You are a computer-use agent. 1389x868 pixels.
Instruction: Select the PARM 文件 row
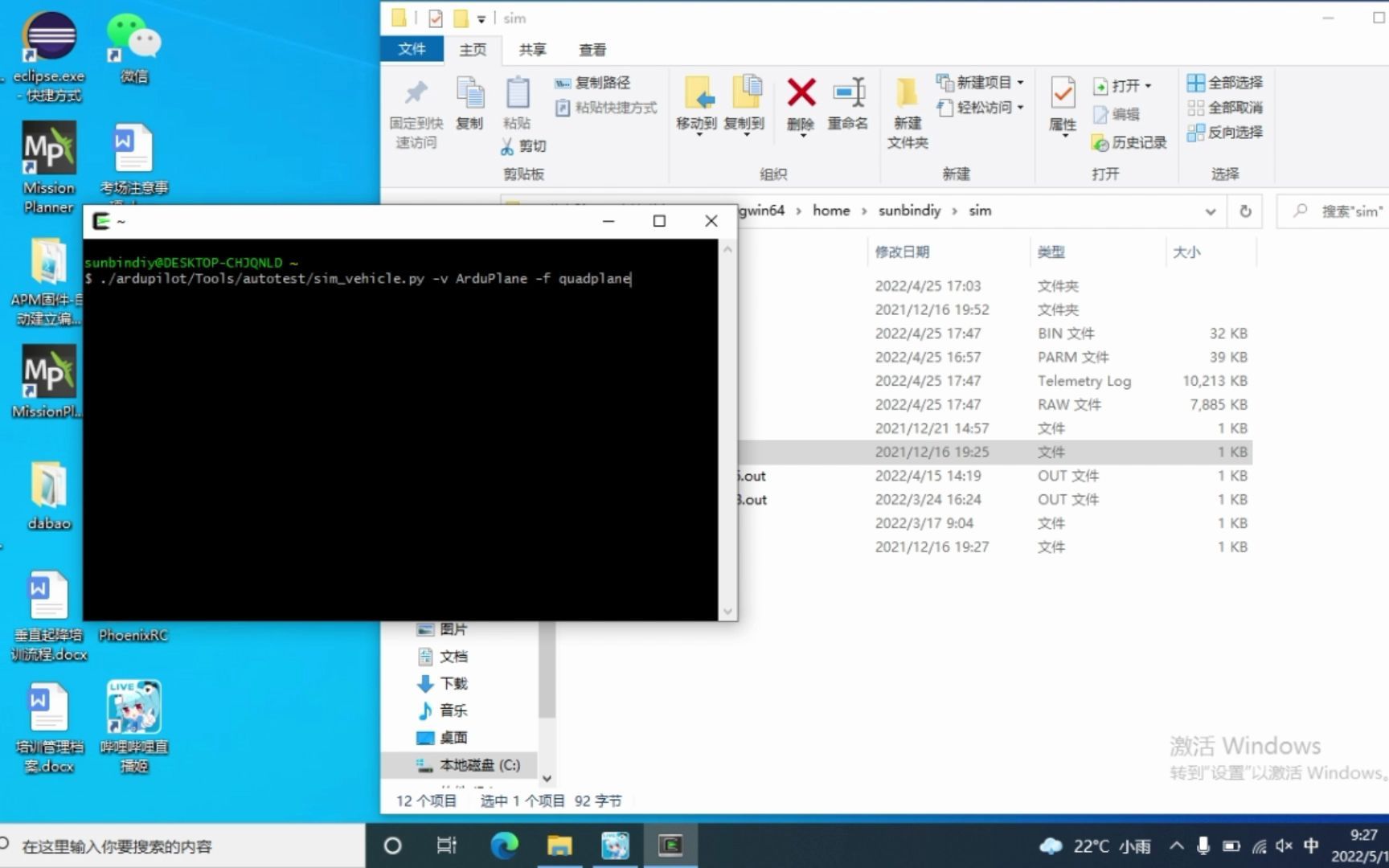tap(995, 357)
